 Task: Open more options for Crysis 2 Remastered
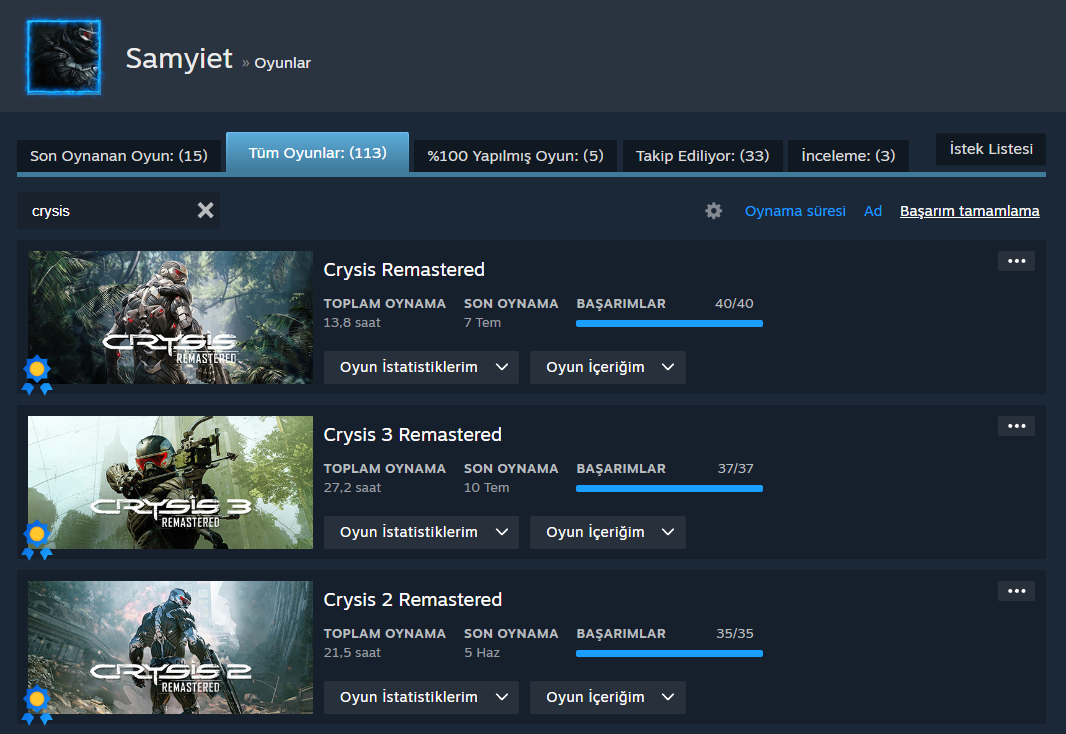tap(1016, 591)
